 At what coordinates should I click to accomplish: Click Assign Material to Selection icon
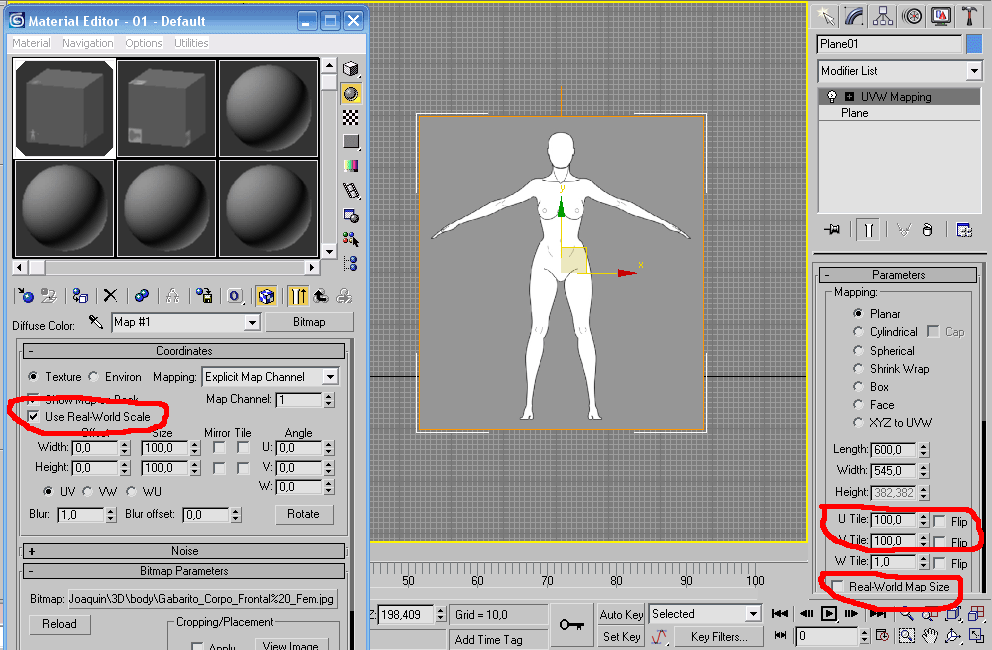(x=80, y=296)
